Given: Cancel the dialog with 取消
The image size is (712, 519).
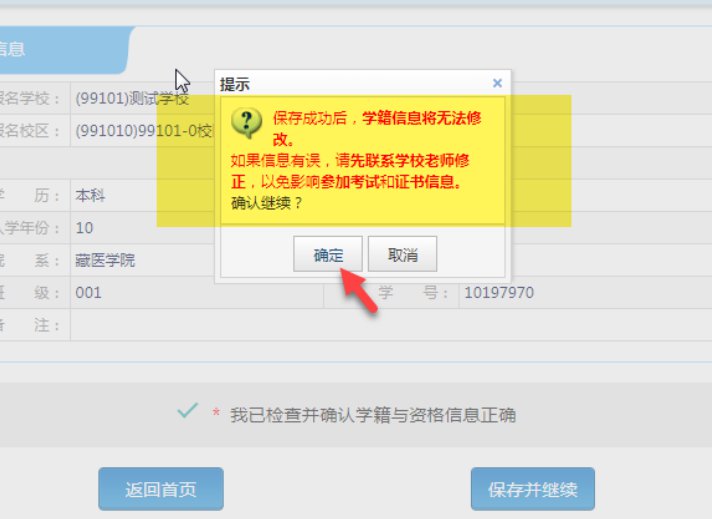Looking at the screenshot, I should pyautogui.click(x=402, y=254).
